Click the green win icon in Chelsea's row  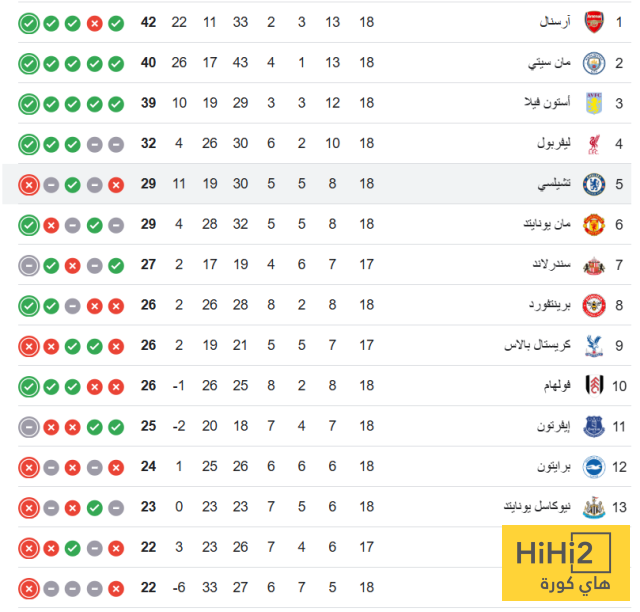click(72, 184)
